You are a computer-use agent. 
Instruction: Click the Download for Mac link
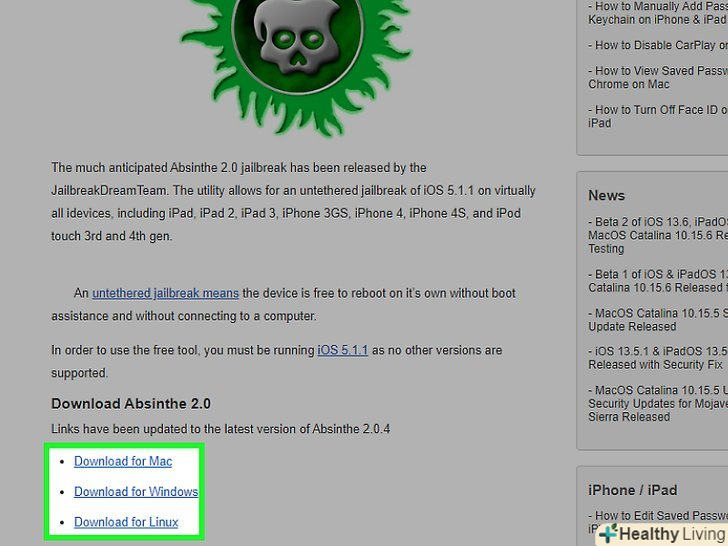pos(123,461)
